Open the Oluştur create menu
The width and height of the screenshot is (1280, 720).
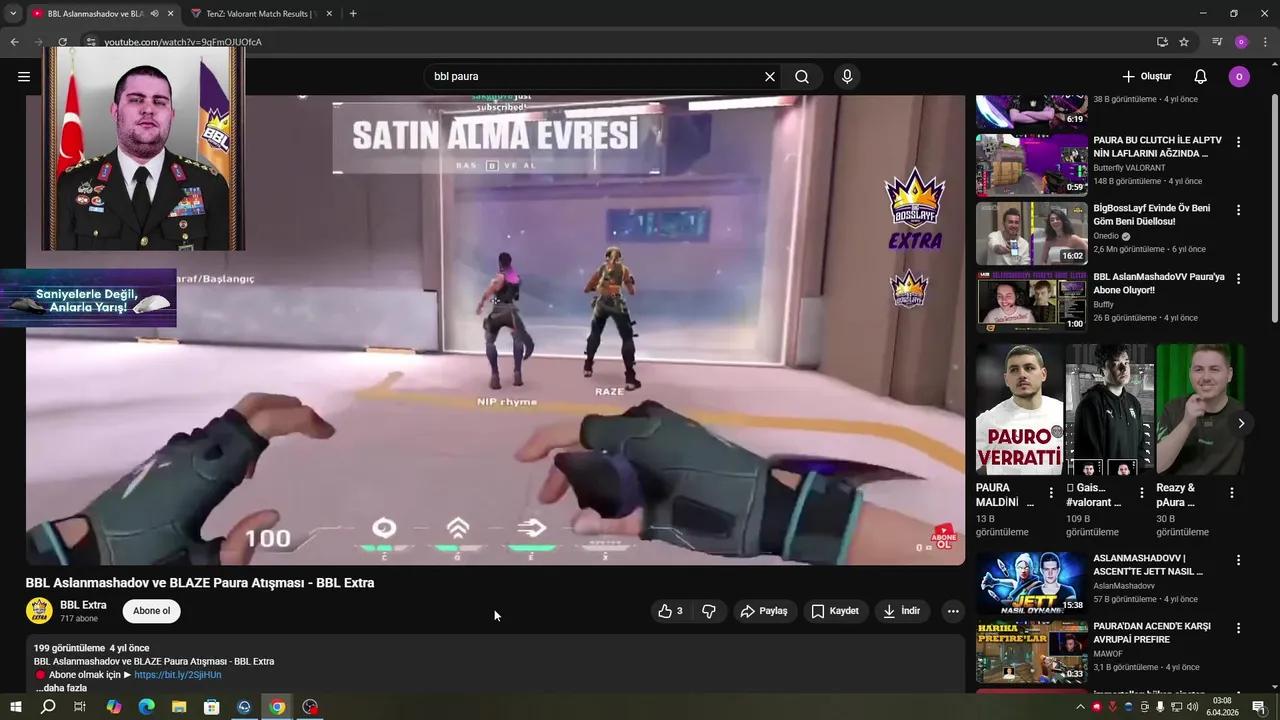1147,76
